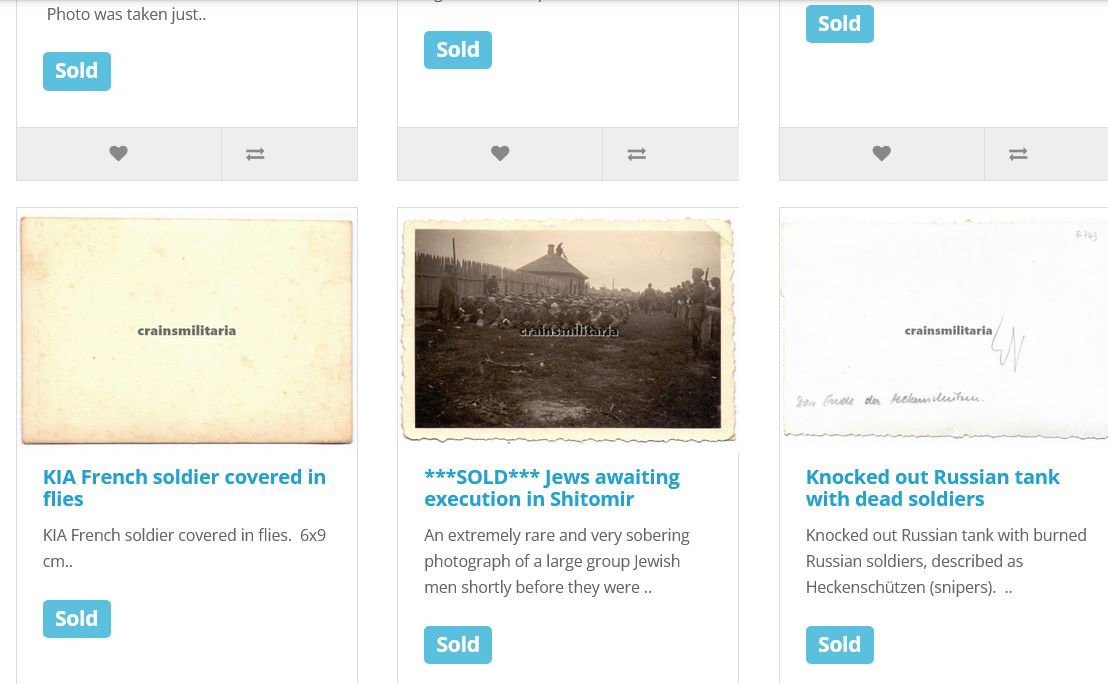Click Sold under Knocked out Russian tank listing

[x=839, y=645]
